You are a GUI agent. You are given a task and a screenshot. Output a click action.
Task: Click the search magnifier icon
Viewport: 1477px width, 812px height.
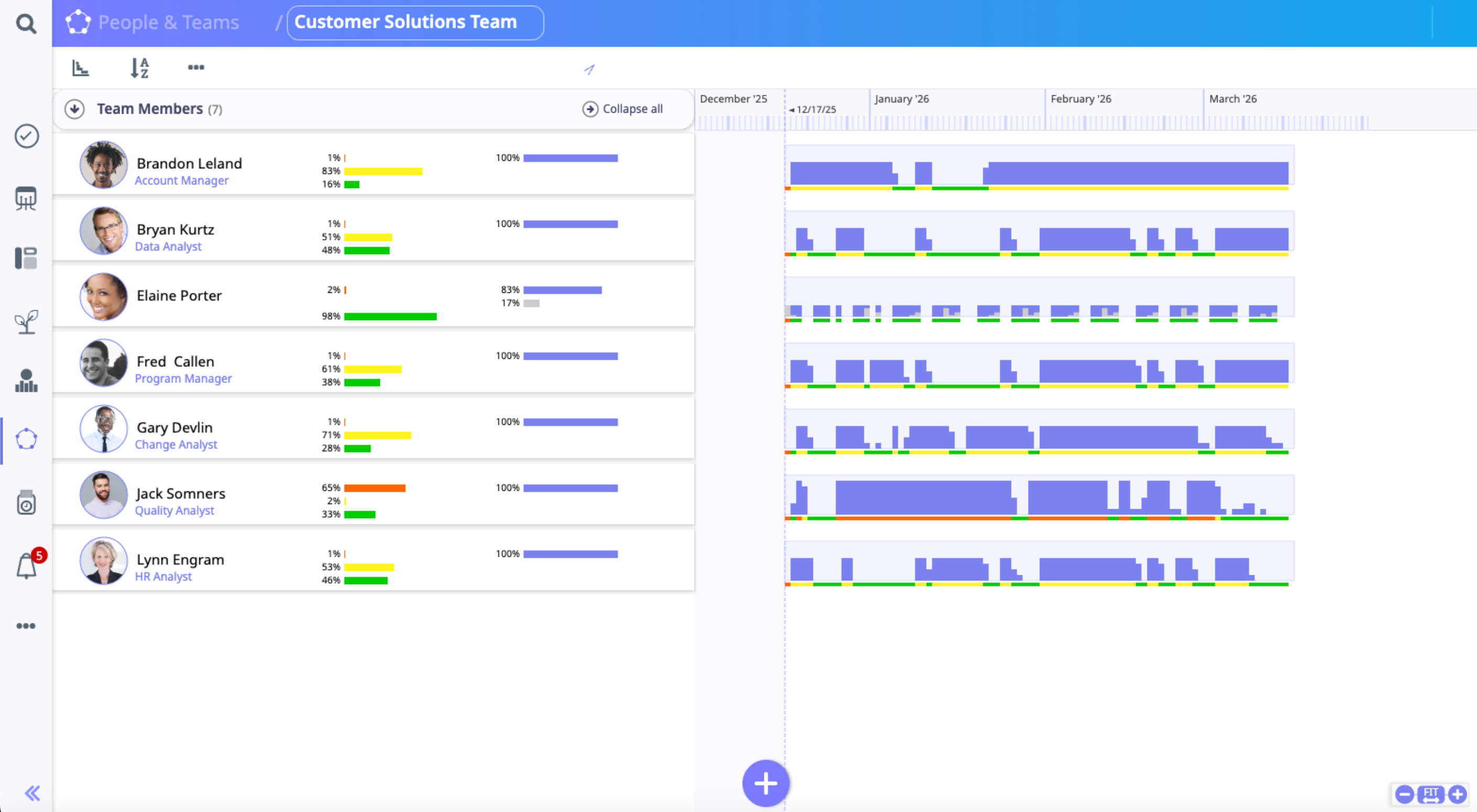[26, 24]
